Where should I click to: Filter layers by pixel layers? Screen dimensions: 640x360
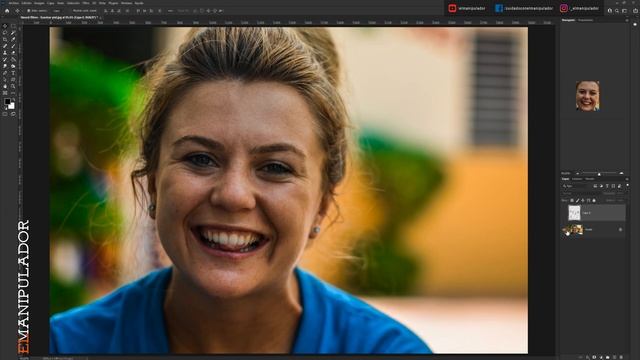coord(595,186)
